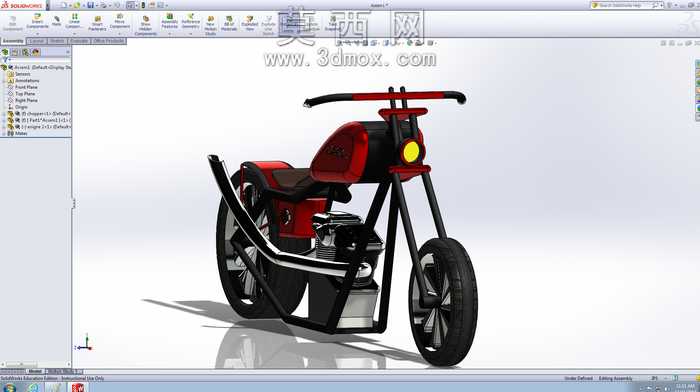Image resolution: width=700 pixels, height=392 pixels.
Task: Start a New Motion Study
Action: [211, 25]
